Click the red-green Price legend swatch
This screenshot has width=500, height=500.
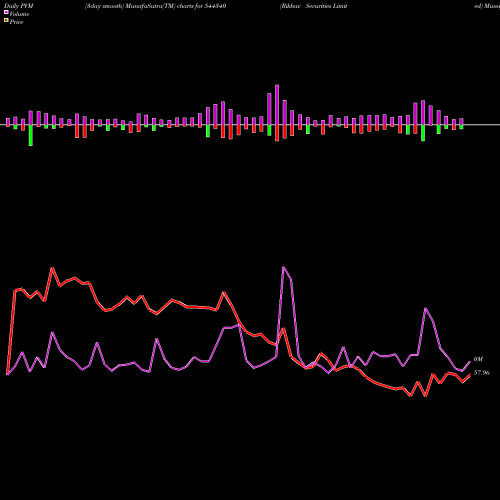pos(6,20)
